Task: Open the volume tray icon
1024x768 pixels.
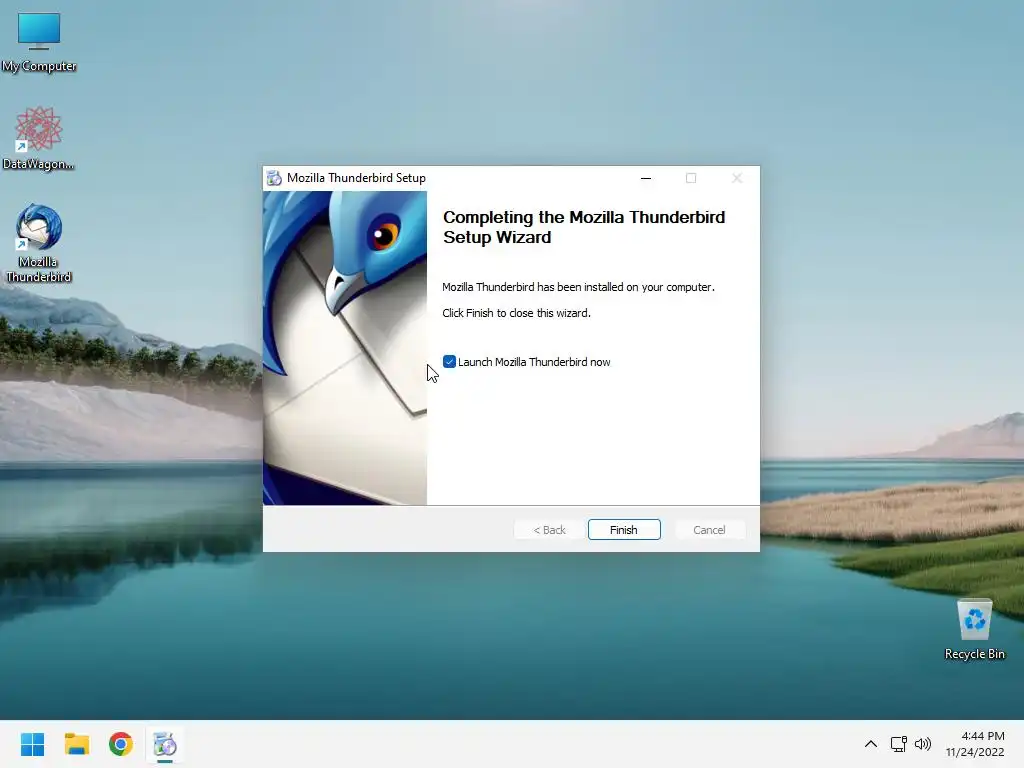Action: [923, 744]
